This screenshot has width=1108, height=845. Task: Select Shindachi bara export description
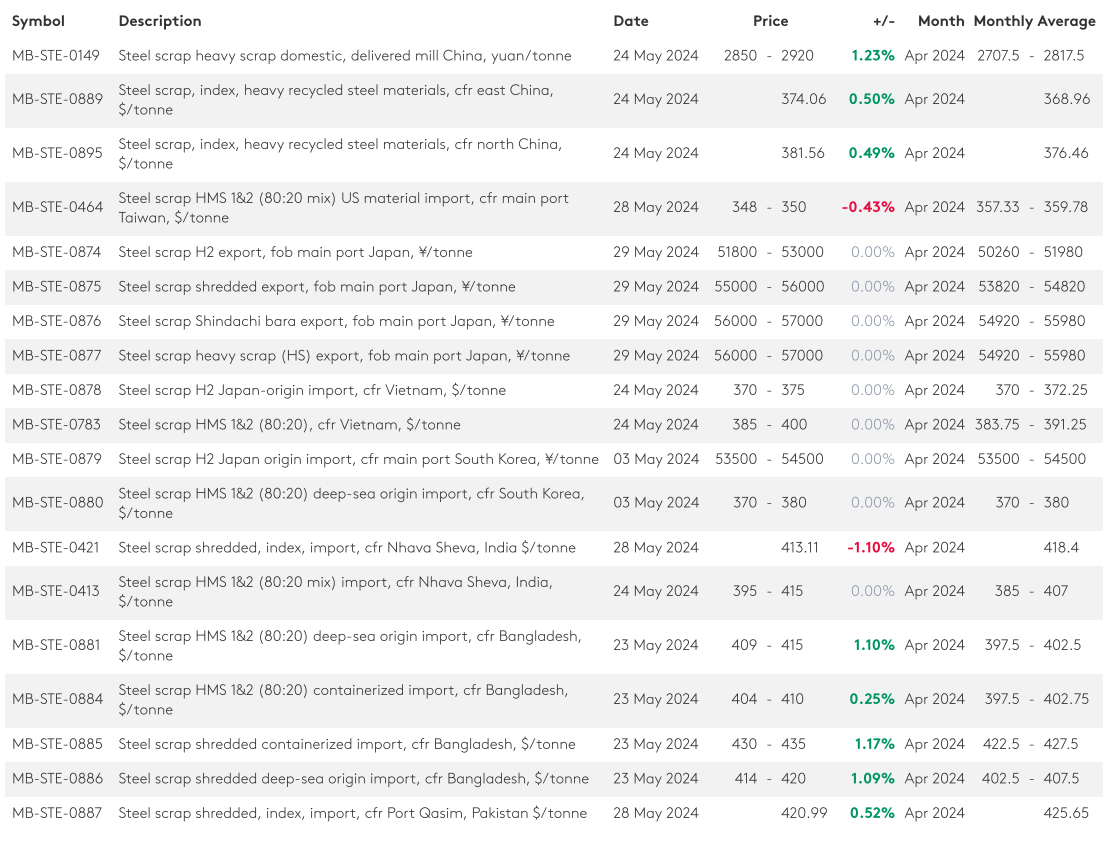[336, 321]
